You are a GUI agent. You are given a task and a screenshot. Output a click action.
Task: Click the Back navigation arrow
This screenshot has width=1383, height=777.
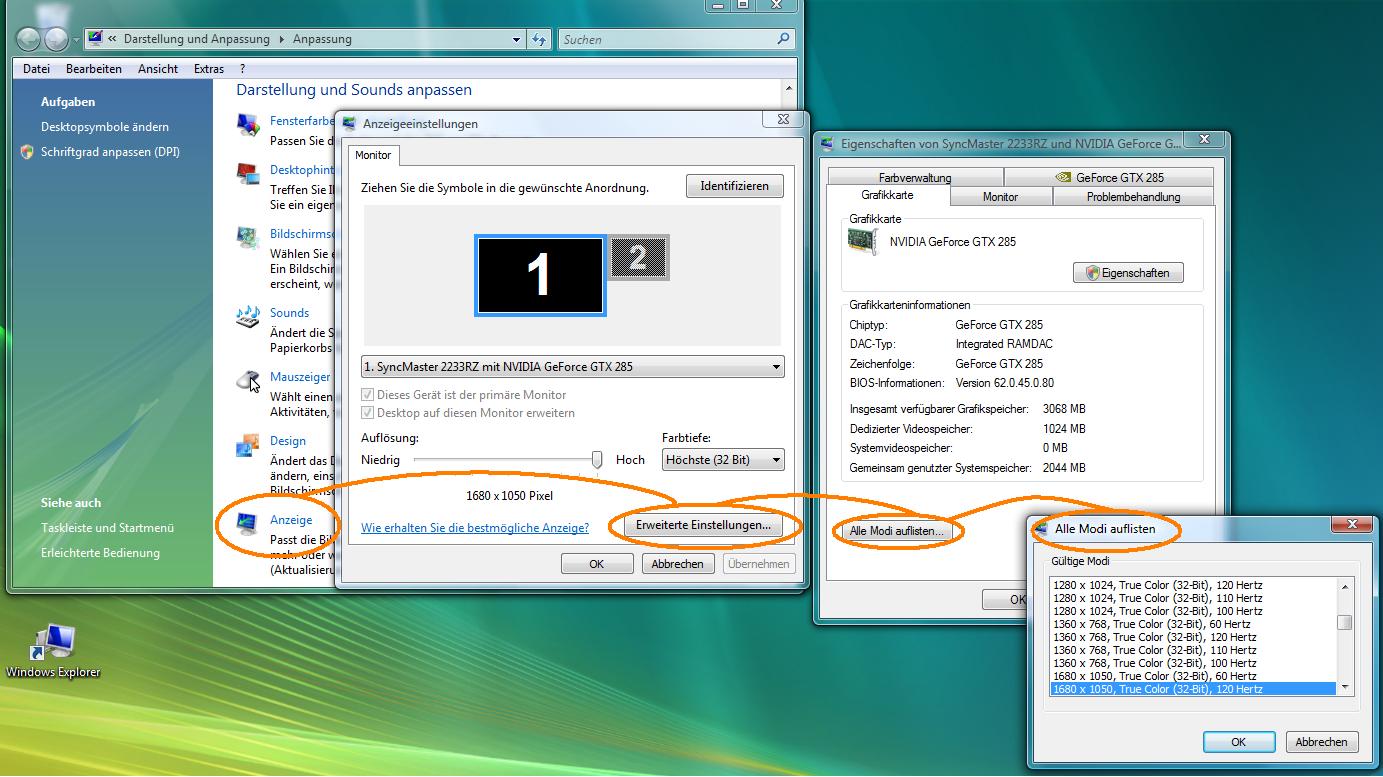[x=29, y=39]
